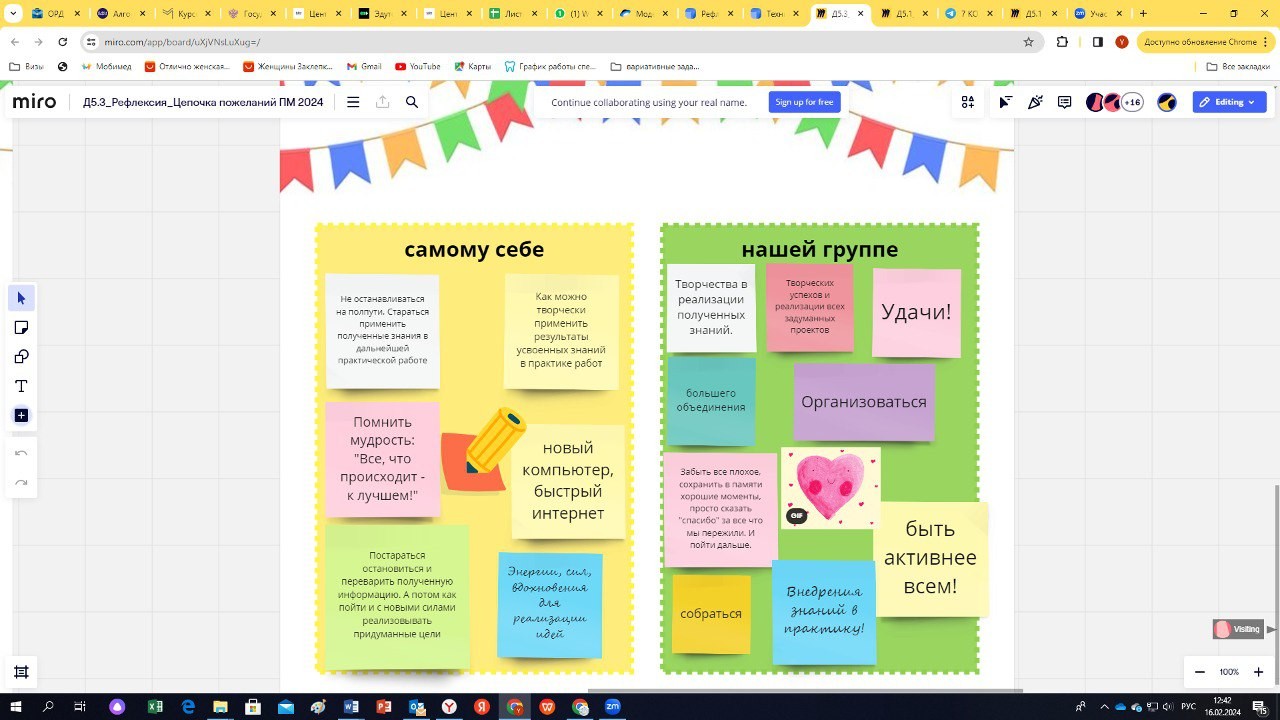The height and width of the screenshot is (720, 1280).
Task: Open the apps grid icon in header
Action: pyautogui.click(x=968, y=102)
